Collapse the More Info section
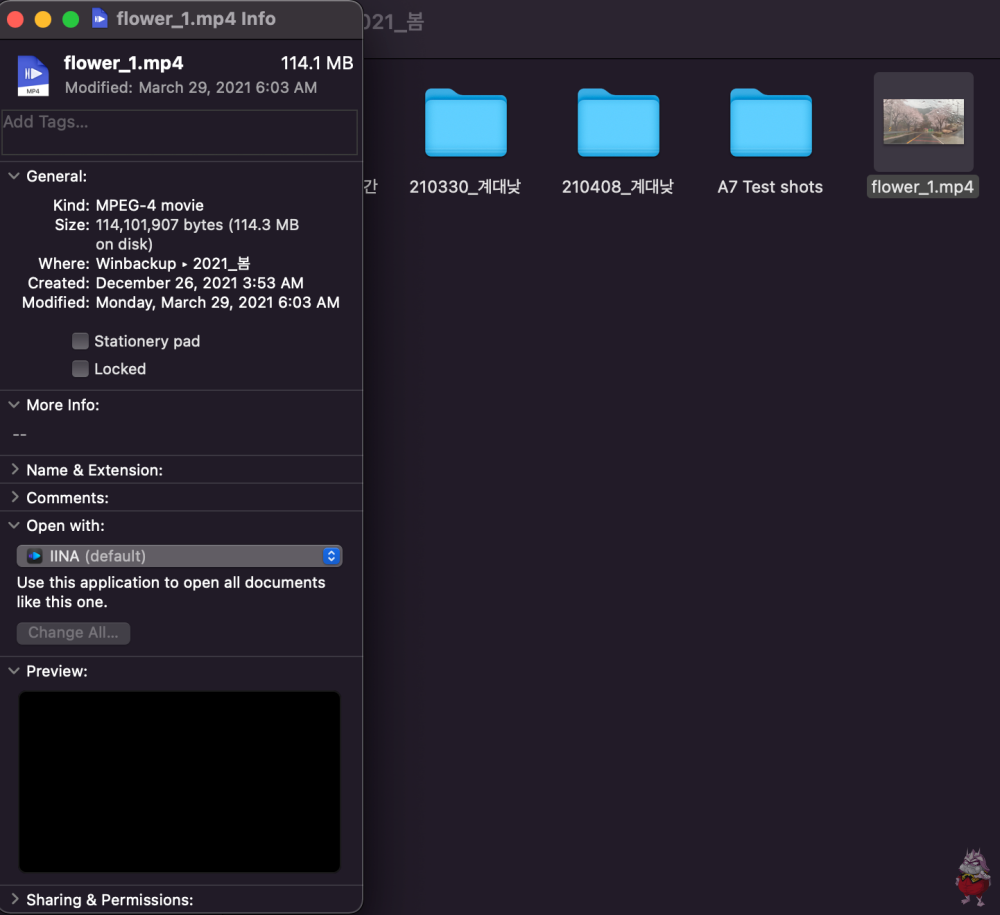 [x=14, y=405]
